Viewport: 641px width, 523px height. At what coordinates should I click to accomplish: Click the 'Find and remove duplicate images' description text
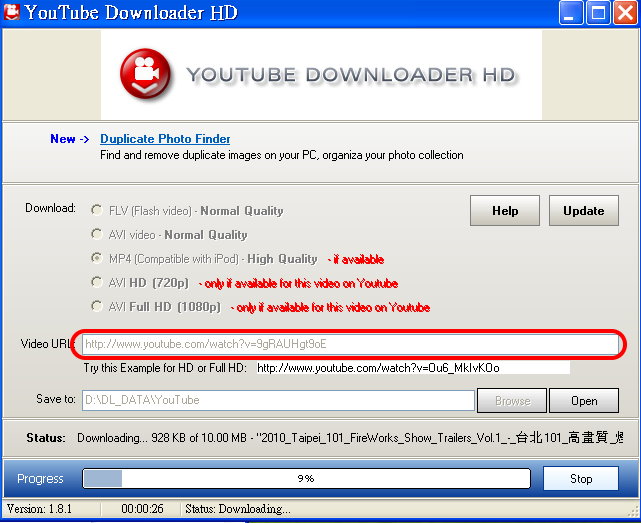282,155
